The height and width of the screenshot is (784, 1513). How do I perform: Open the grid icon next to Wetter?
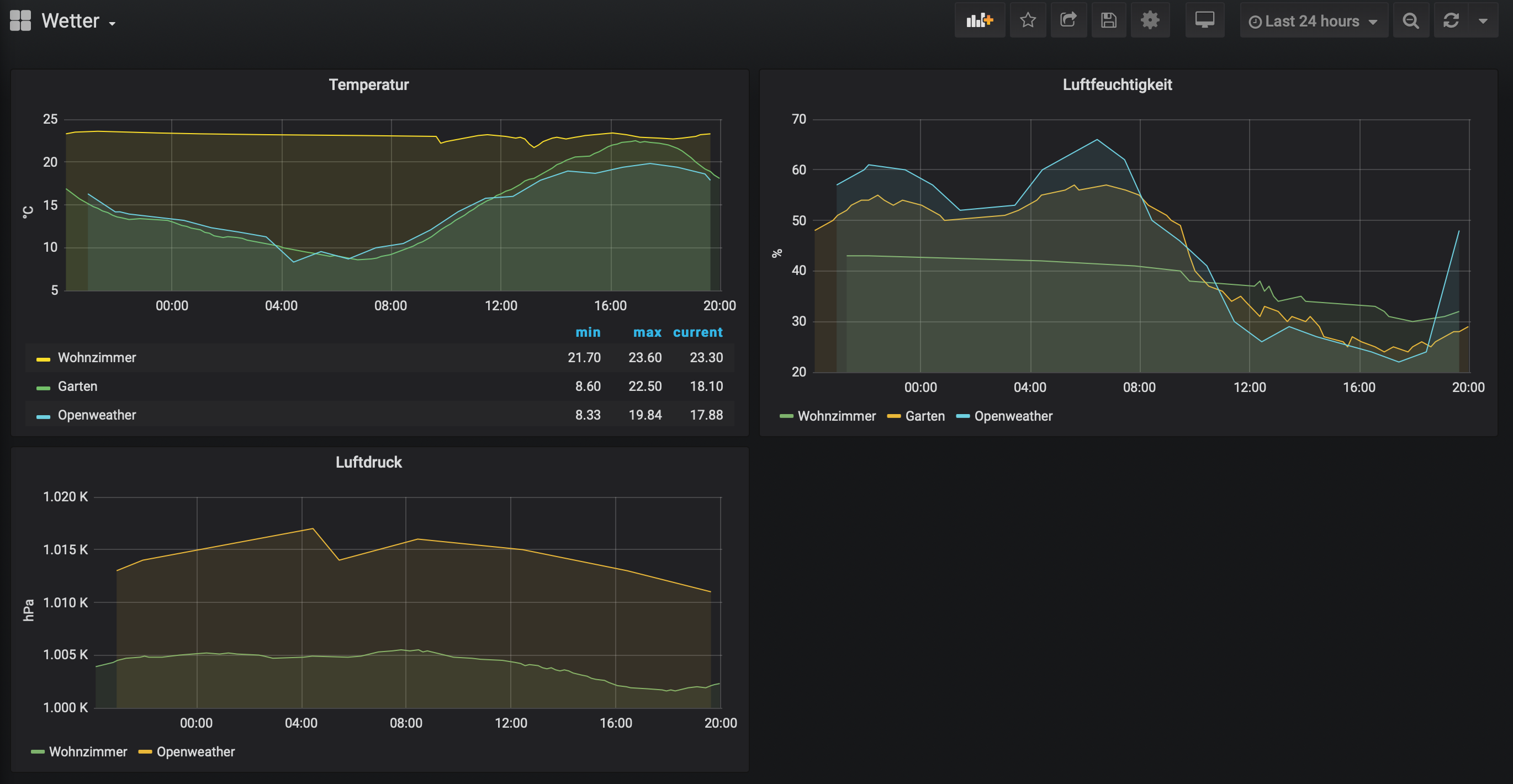point(20,20)
